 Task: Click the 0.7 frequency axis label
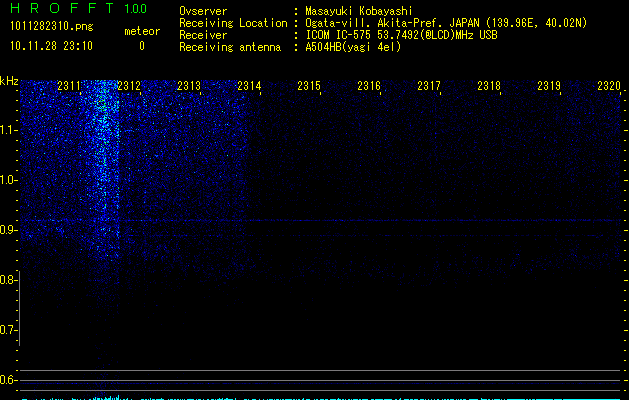click(8, 330)
